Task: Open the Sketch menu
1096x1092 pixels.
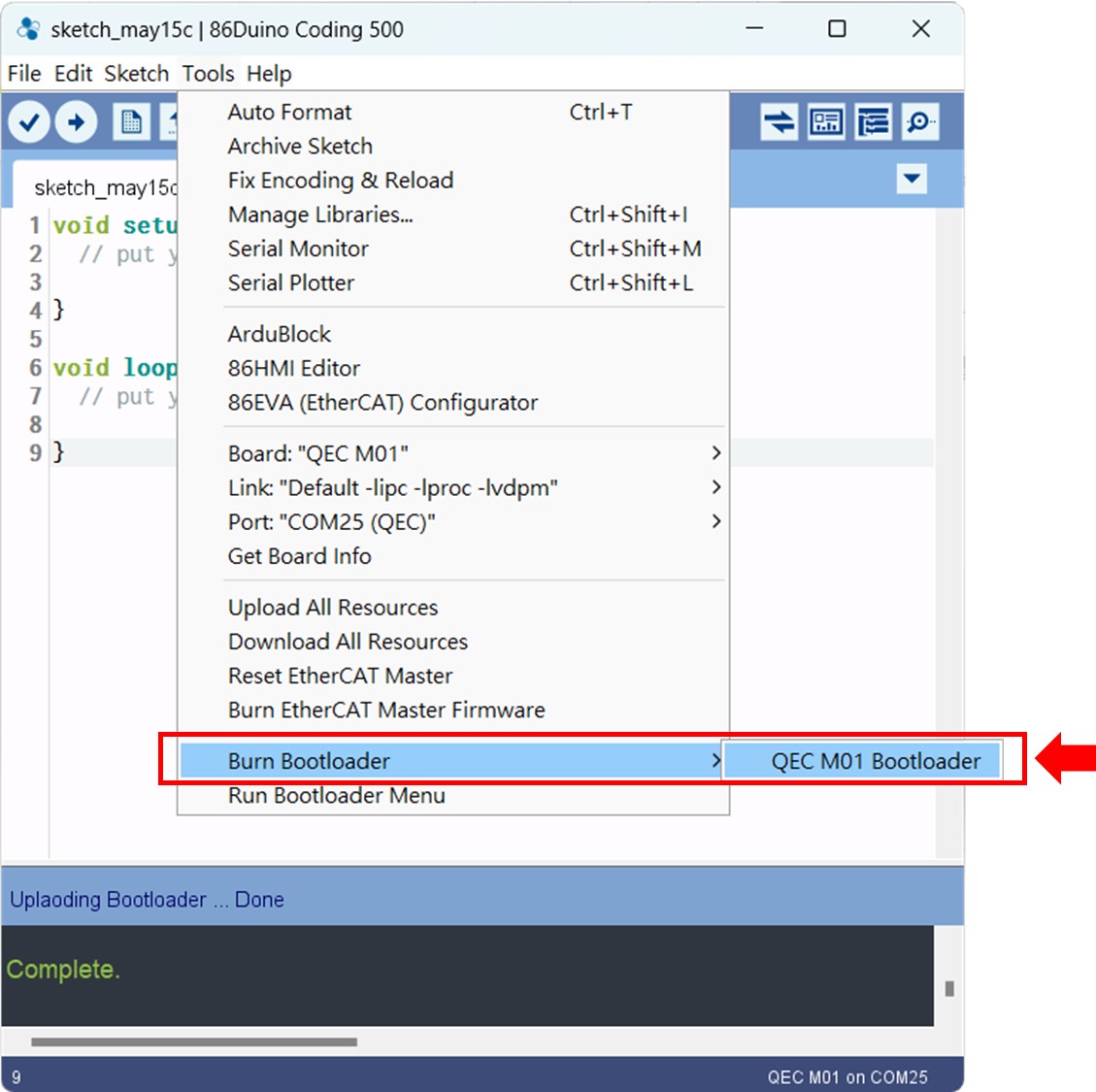Action: point(136,73)
